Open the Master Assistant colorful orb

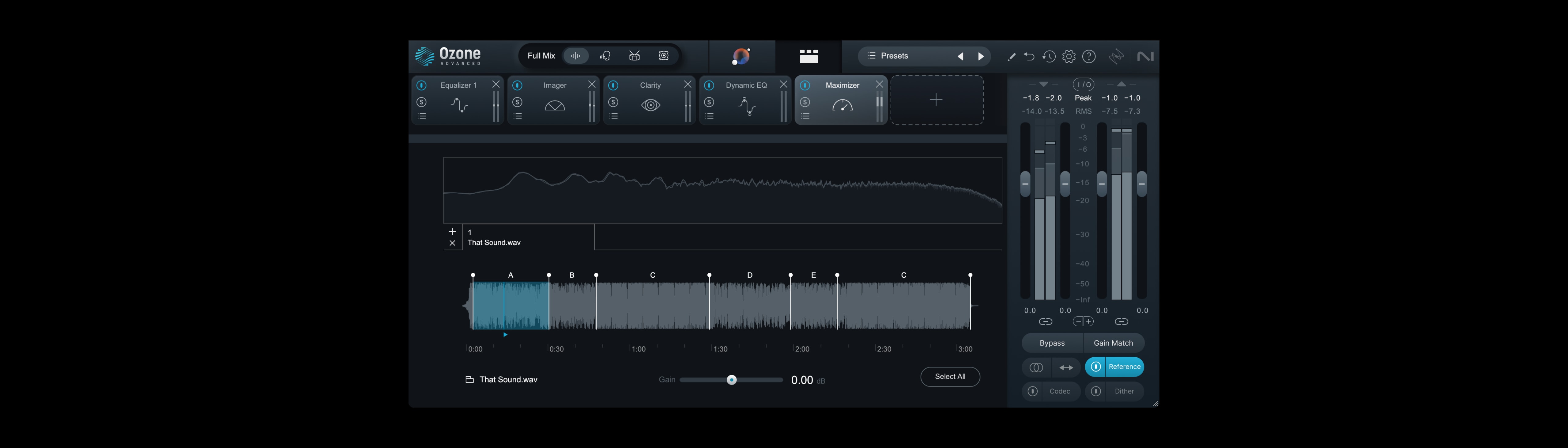pyautogui.click(x=741, y=56)
